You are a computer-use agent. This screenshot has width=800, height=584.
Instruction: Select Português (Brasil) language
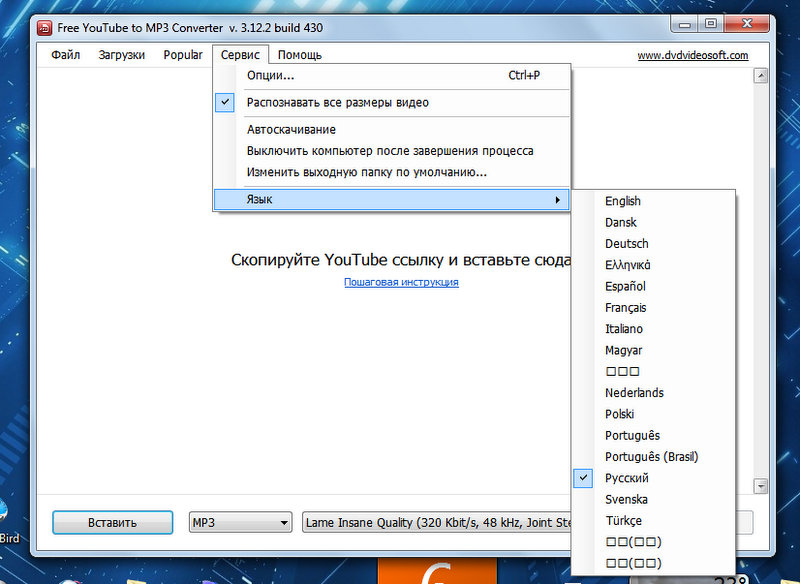(x=654, y=457)
